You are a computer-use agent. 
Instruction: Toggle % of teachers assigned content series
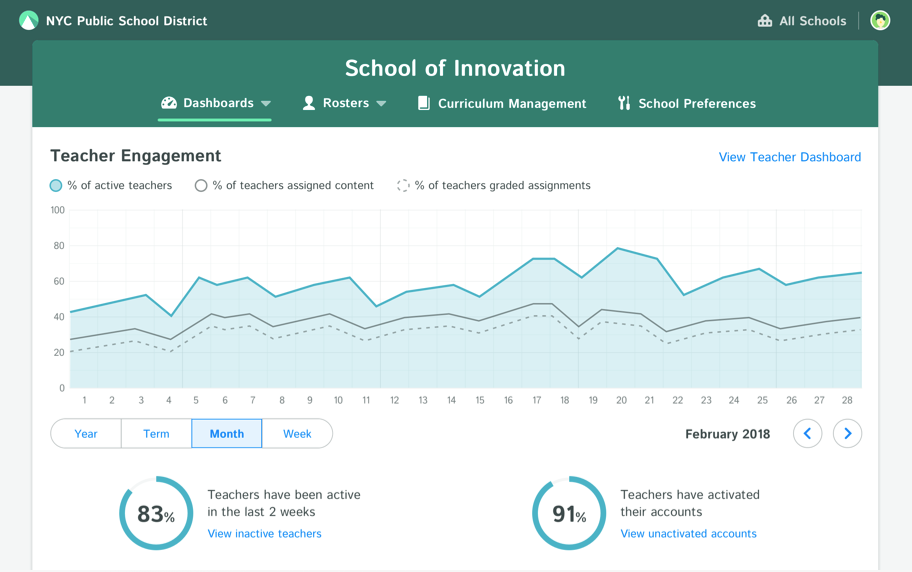pos(201,186)
